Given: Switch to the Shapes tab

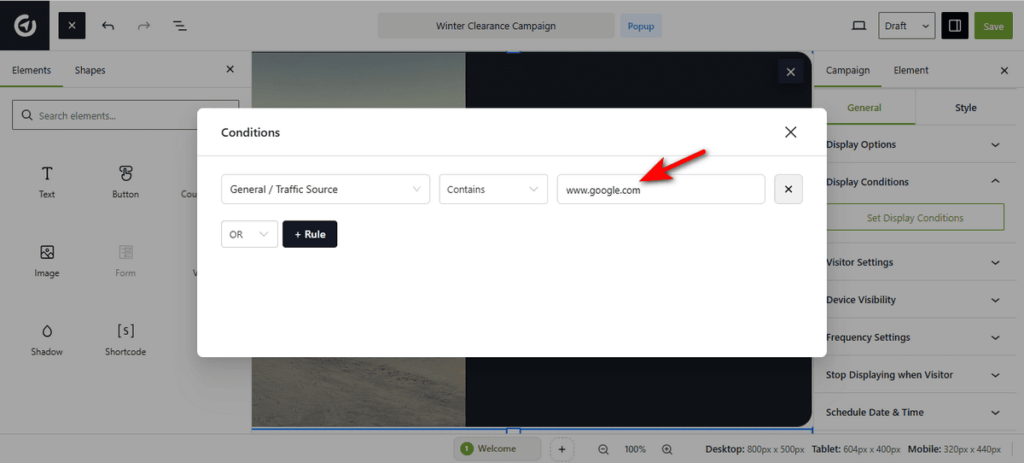Looking at the screenshot, I should tap(89, 70).
